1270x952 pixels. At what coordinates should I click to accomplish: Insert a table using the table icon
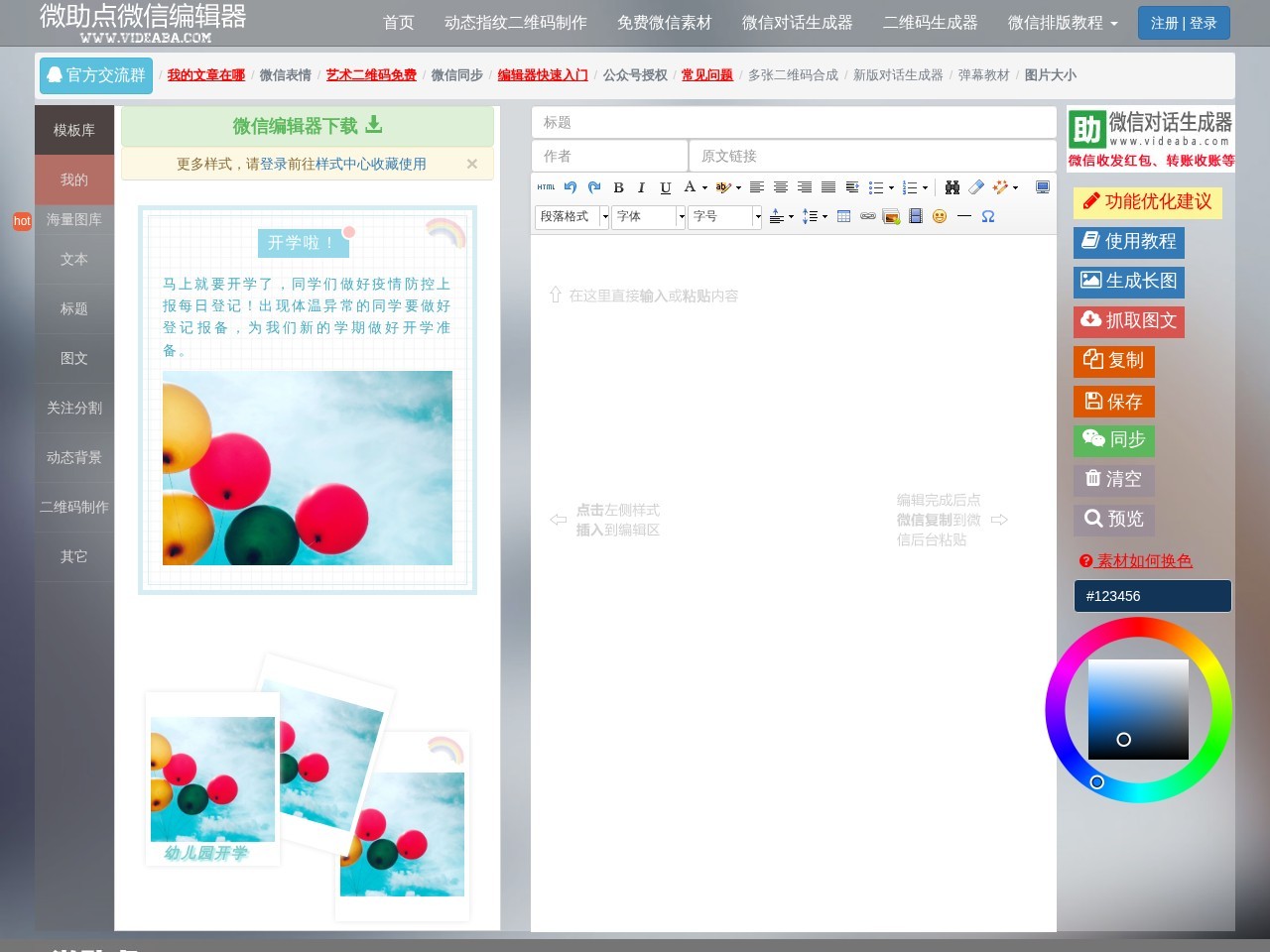pos(843,216)
